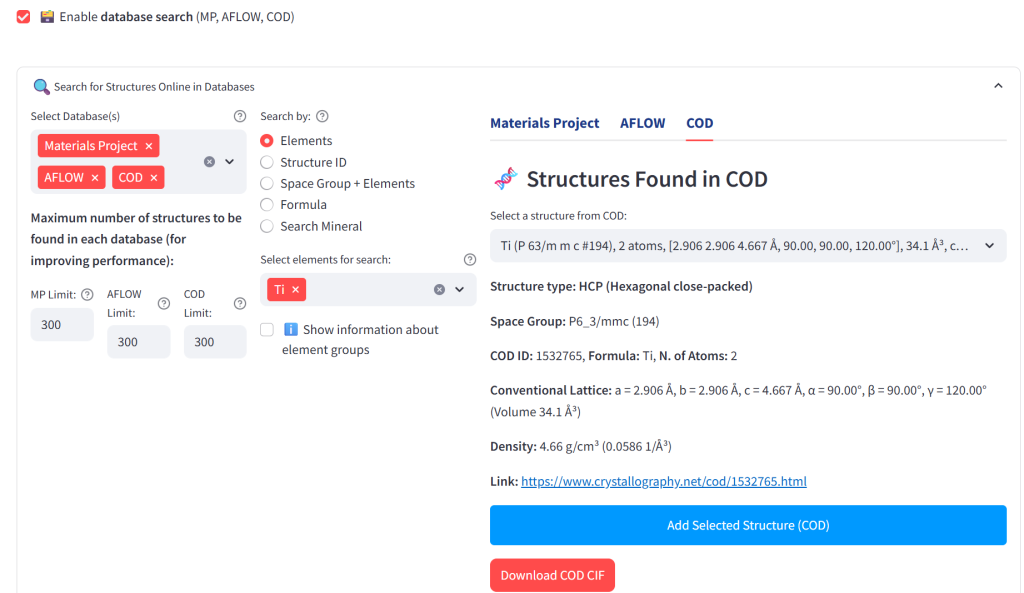Image resolution: width=1024 pixels, height=593 pixels.
Task: Clear all selected databases
Action: click(x=209, y=161)
